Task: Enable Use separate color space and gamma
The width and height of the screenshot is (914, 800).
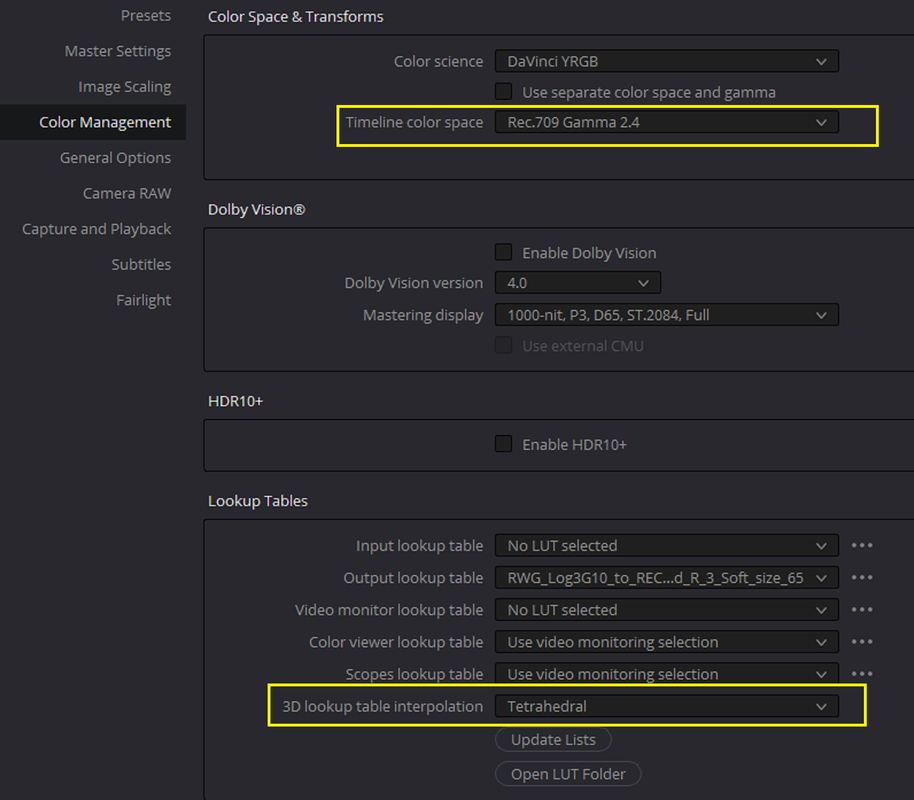Action: coord(504,92)
